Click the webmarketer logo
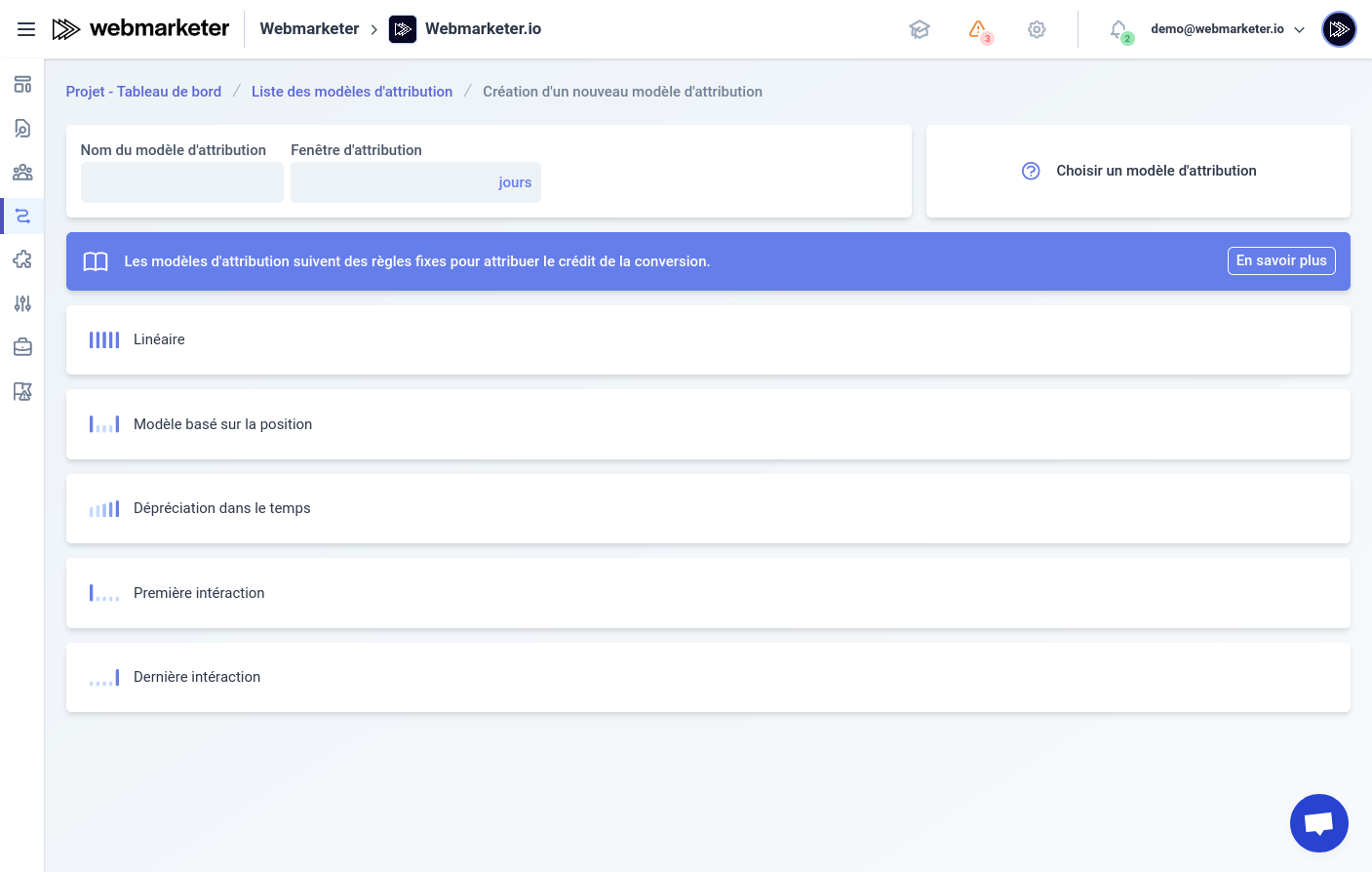Image resolution: width=1372 pixels, height=872 pixels. 140,29
